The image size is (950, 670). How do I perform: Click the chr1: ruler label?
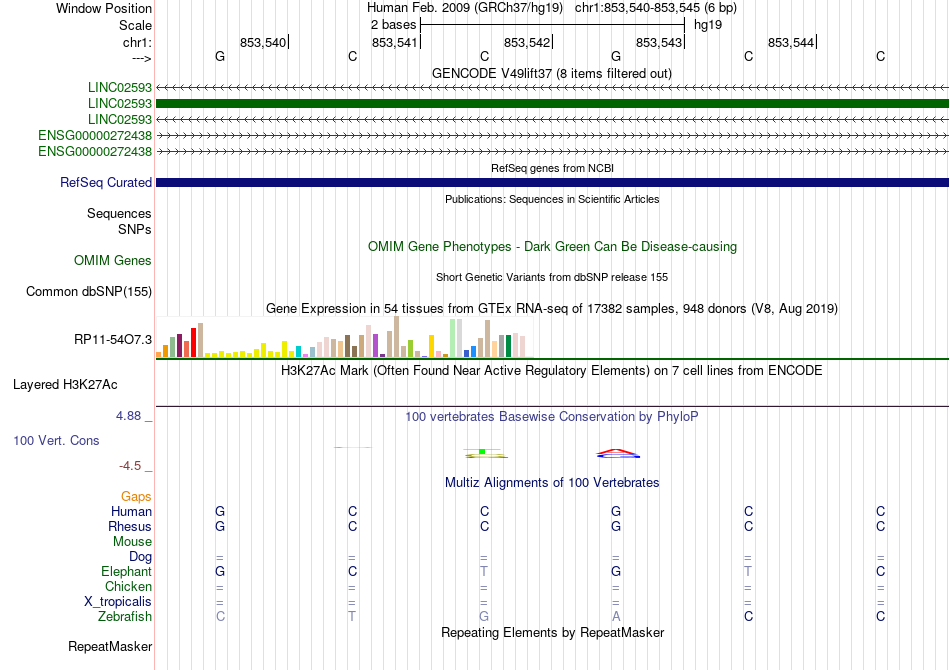click(137, 42)
